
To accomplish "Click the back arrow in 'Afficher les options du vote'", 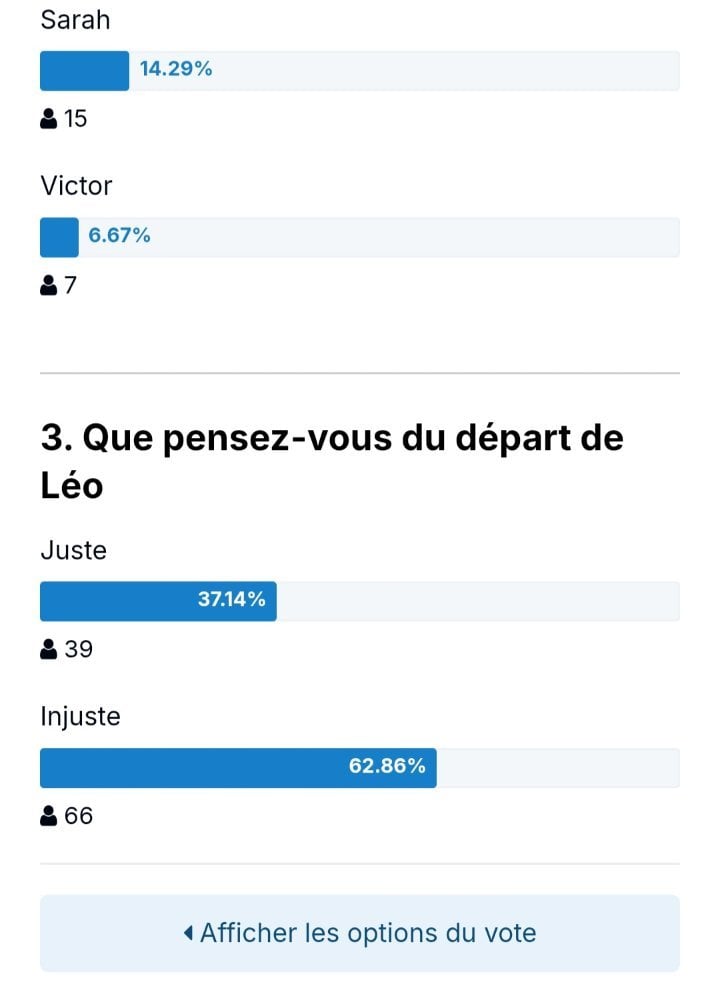I will (188, 933).
